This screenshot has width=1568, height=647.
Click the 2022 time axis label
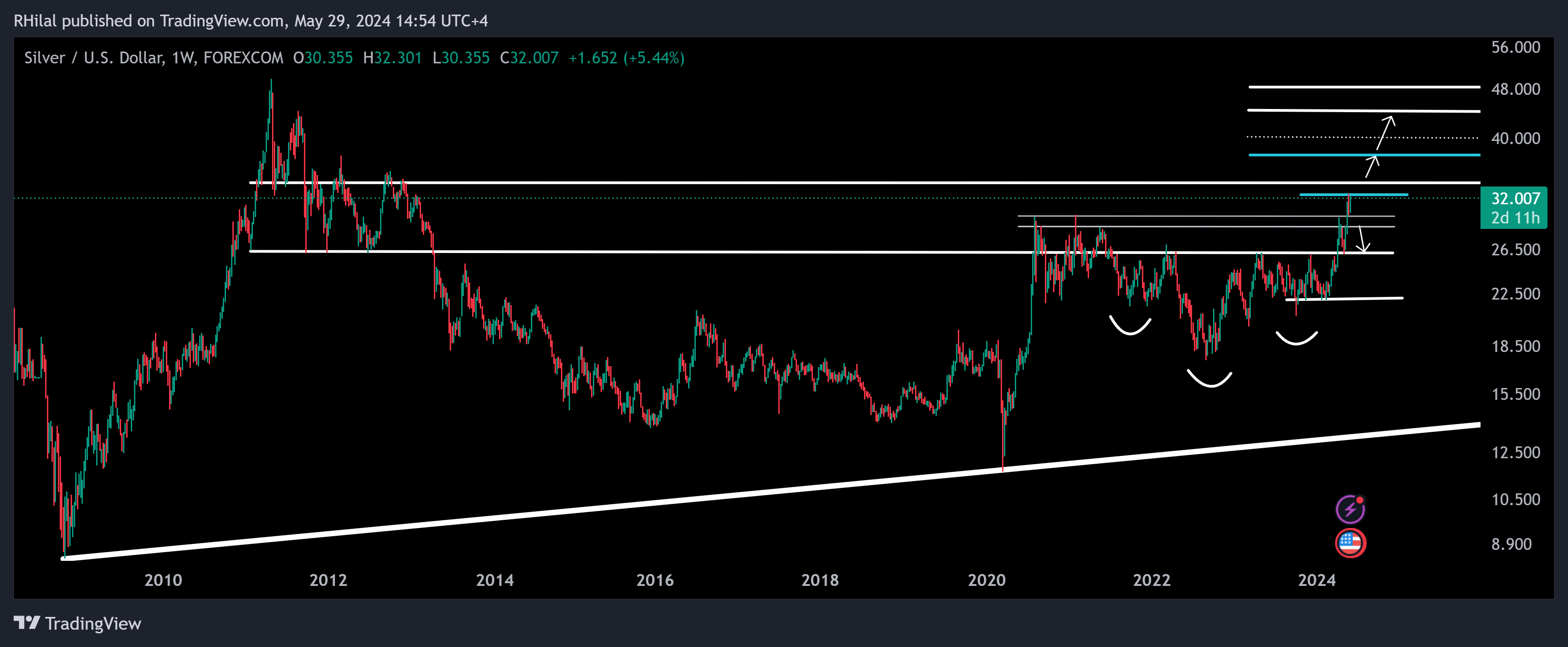click(1152, 580)
